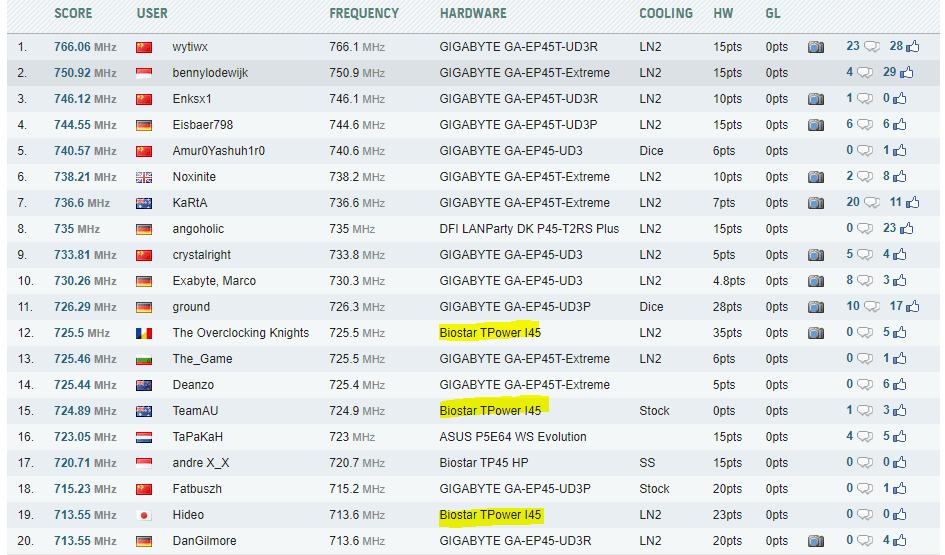Sort by FREQUENCY column header

(x=364, y=13)
